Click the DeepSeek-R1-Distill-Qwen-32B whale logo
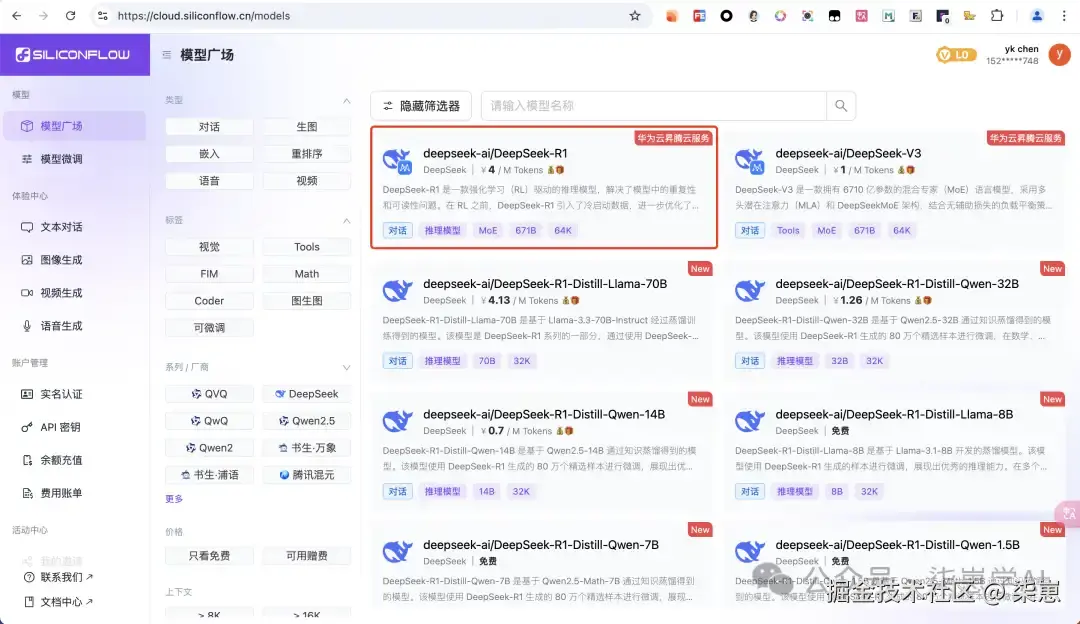1080x624 pixels. click(x=749, y=291)
